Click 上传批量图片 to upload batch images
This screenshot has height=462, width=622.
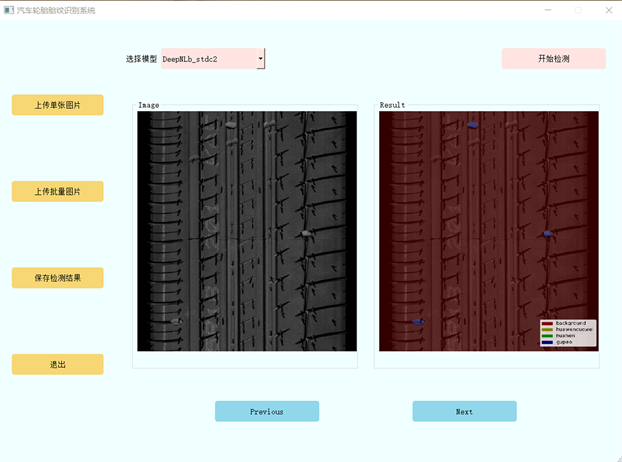coord(57,191)
